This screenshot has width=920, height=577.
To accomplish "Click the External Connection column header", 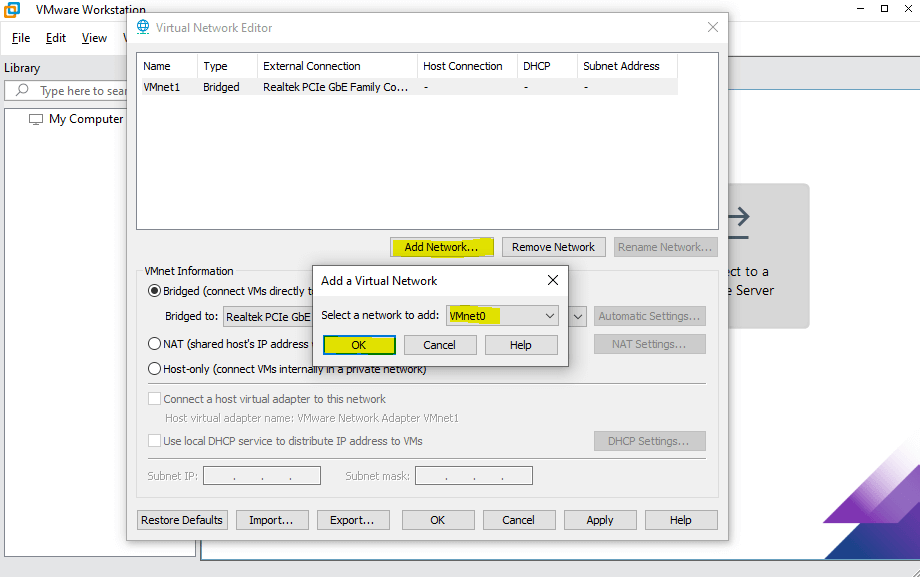I will point(337,66).
